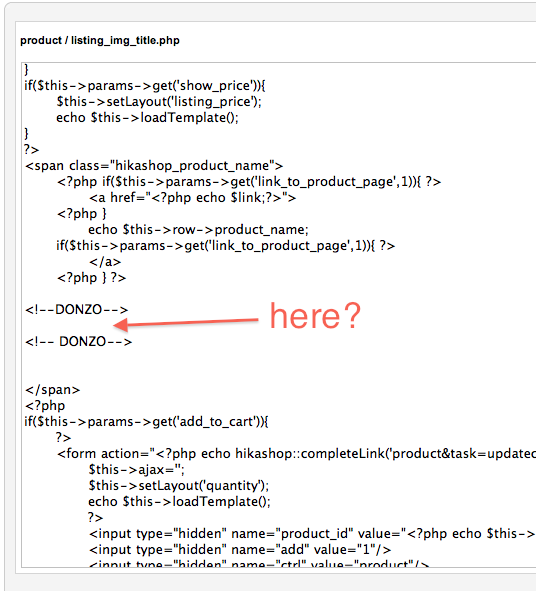Click the '<a href="<?php echo $link;?>">' line
Screen dimensions: 536x591
click(x=193, y=198)
